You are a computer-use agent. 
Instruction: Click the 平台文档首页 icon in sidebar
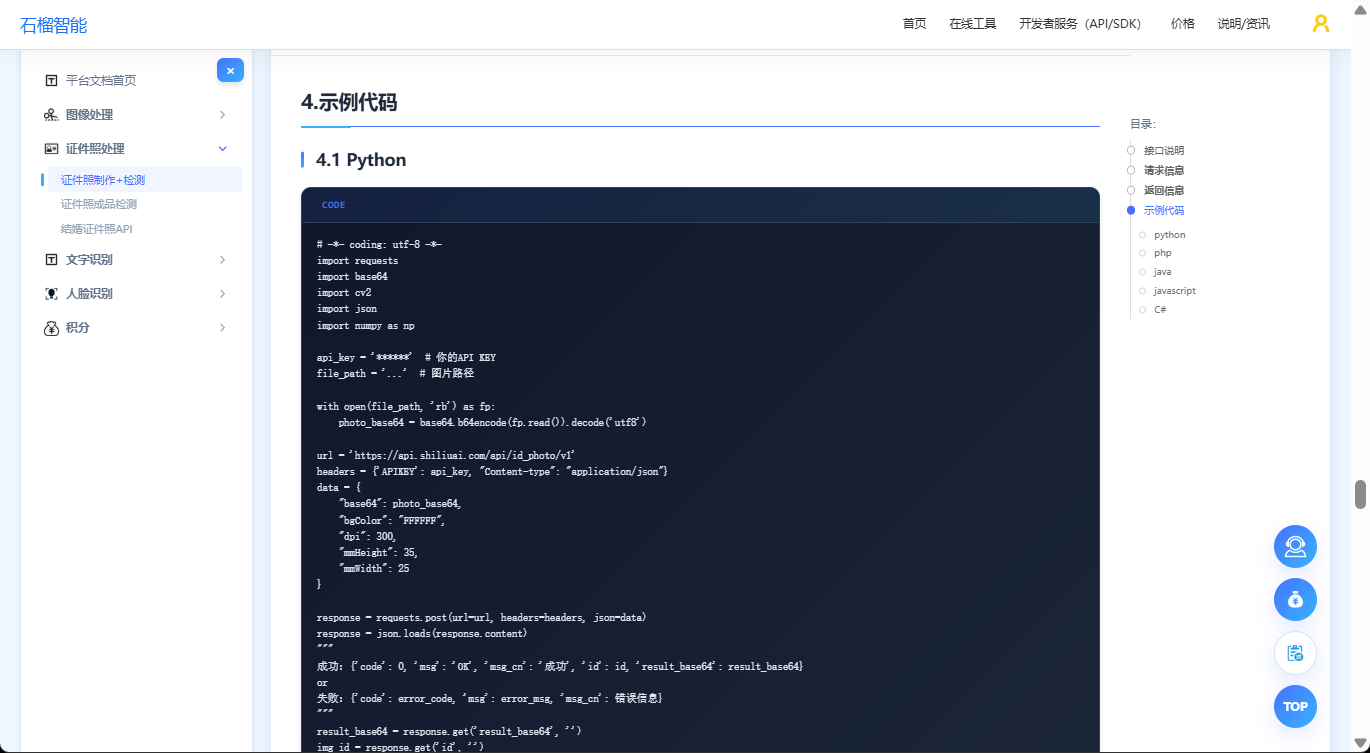pos(51,80)
